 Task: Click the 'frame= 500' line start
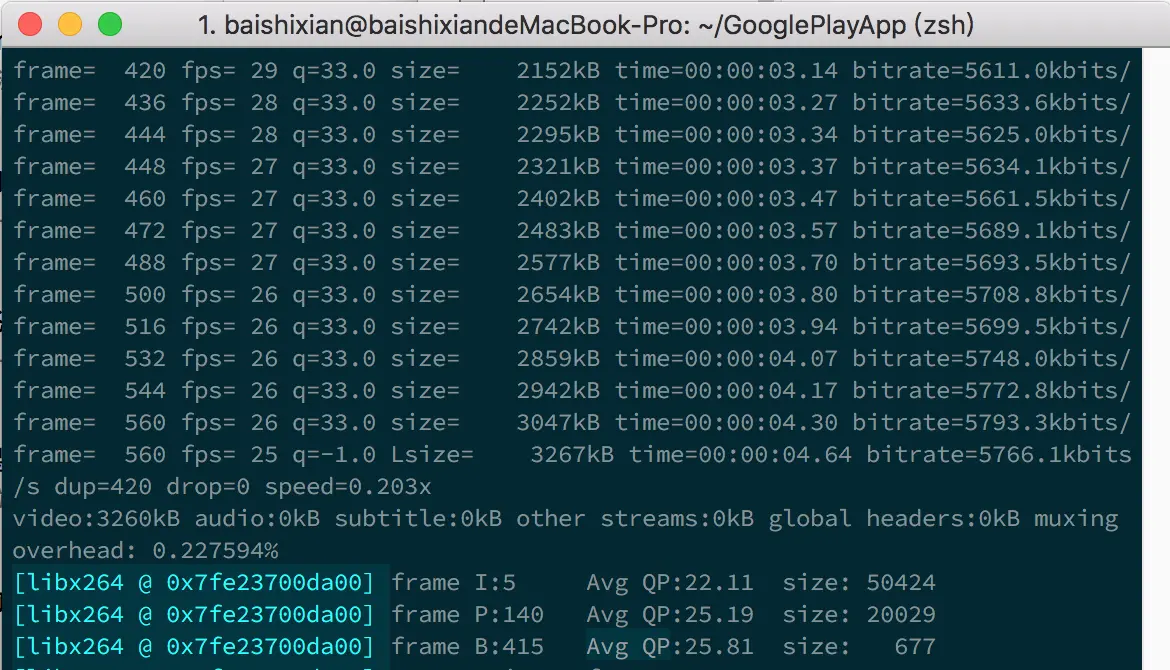(89, 294)
